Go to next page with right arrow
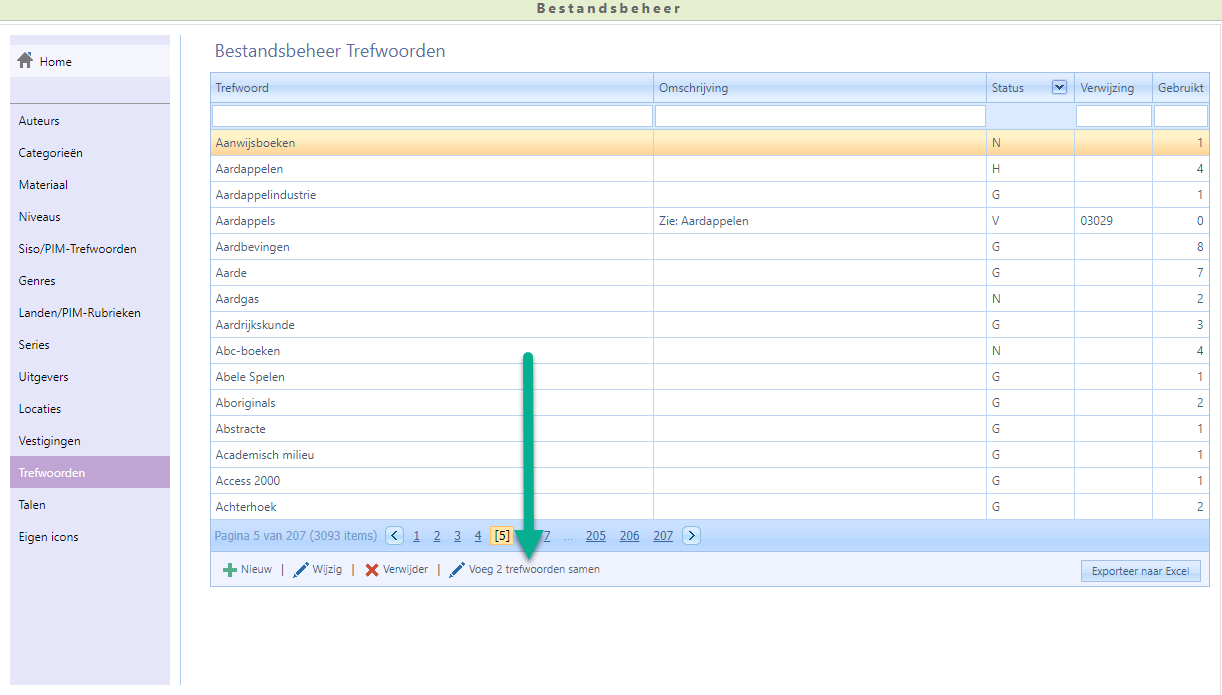1222x695 pixels. [x=691, y=536]
